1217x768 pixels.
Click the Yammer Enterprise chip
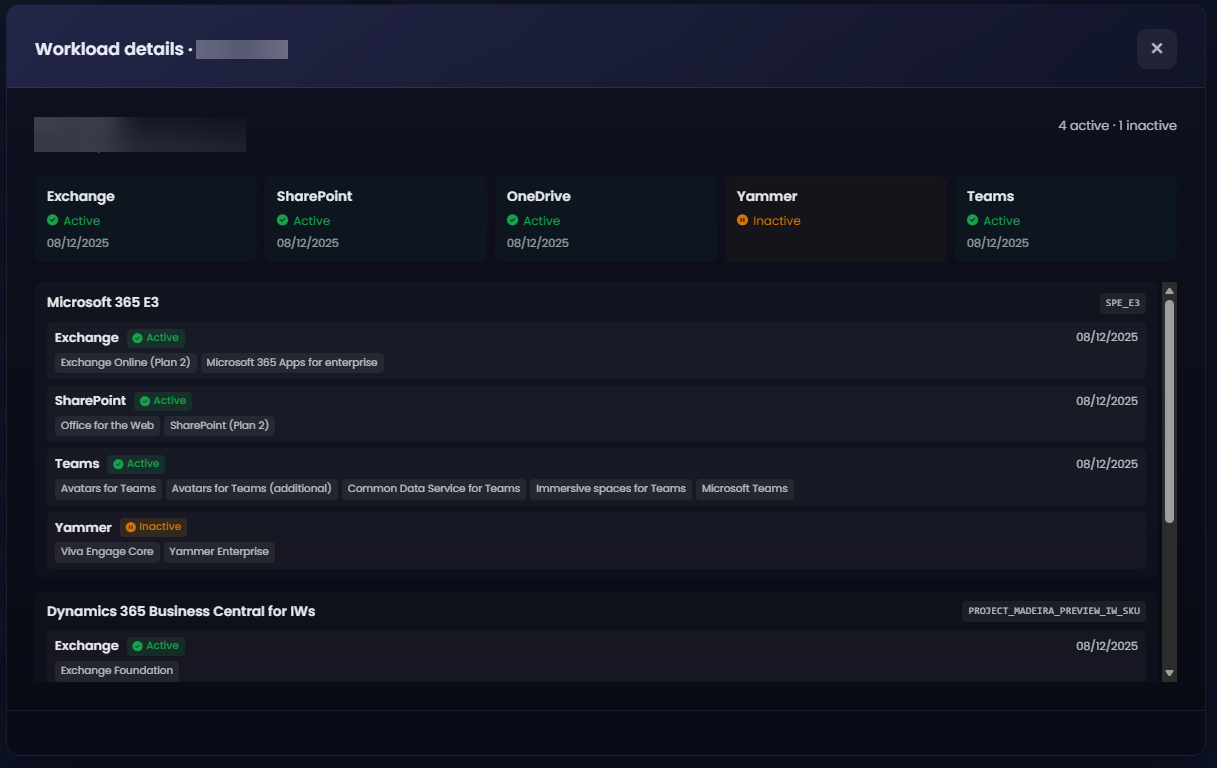click(x=219, y=551)
